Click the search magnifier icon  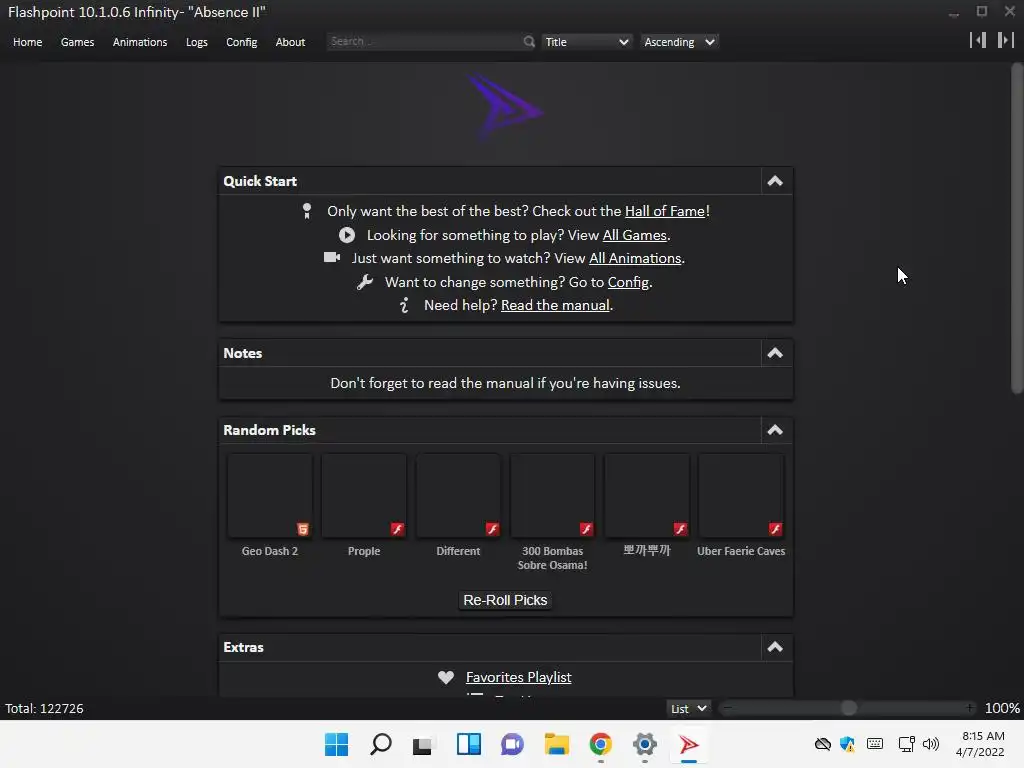tap(528, 42)
